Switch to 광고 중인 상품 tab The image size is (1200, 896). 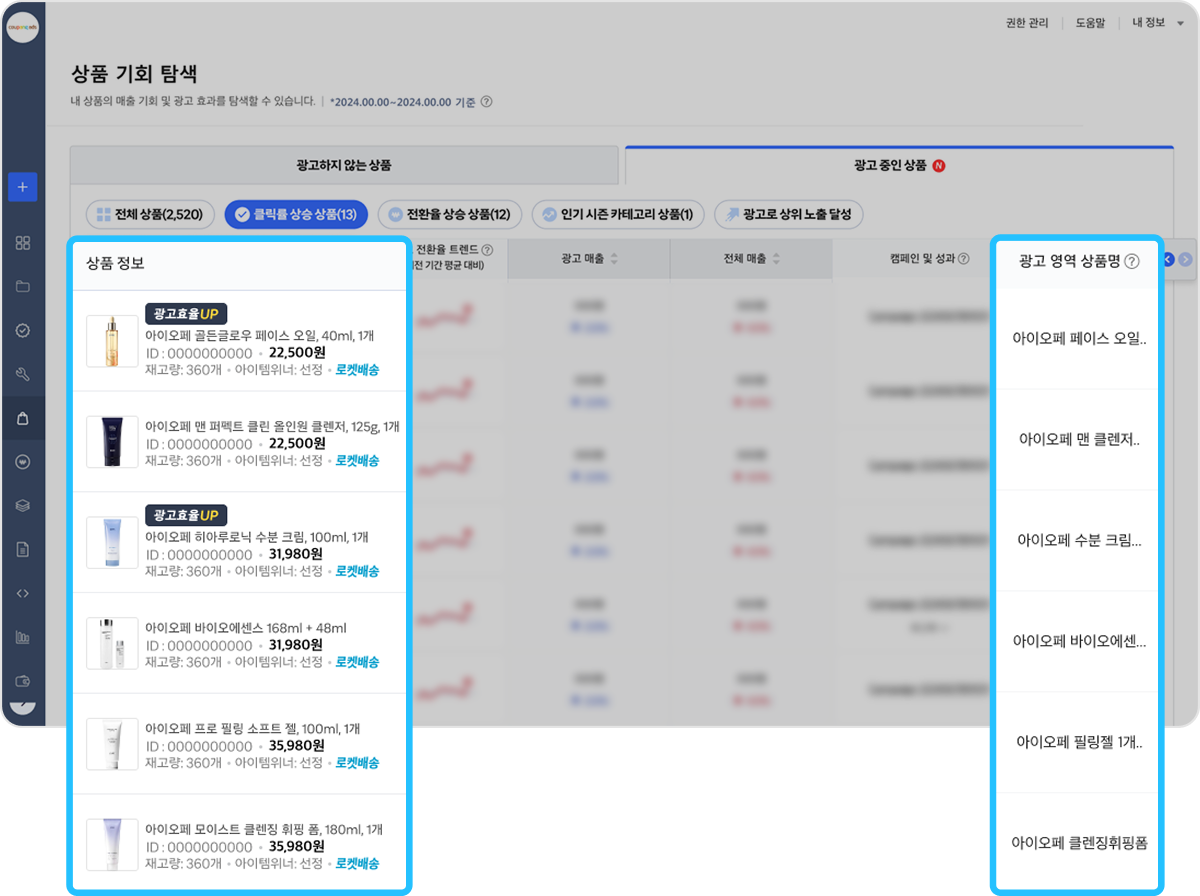(x=898, y=165)
